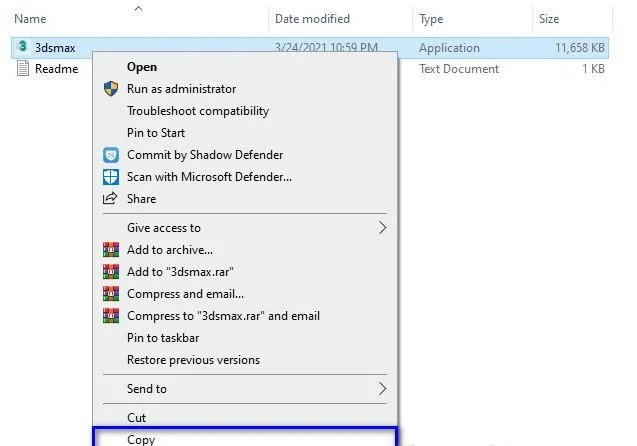Open the Send to submenu

pyautogui.click(x=245, y=389)
